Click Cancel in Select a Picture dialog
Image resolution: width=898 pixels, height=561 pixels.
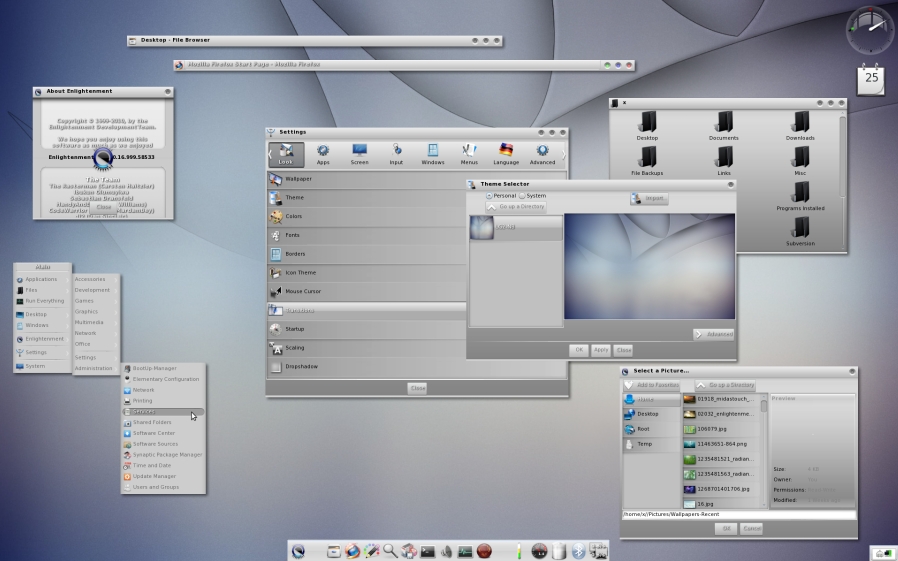(x=751, y=529)
